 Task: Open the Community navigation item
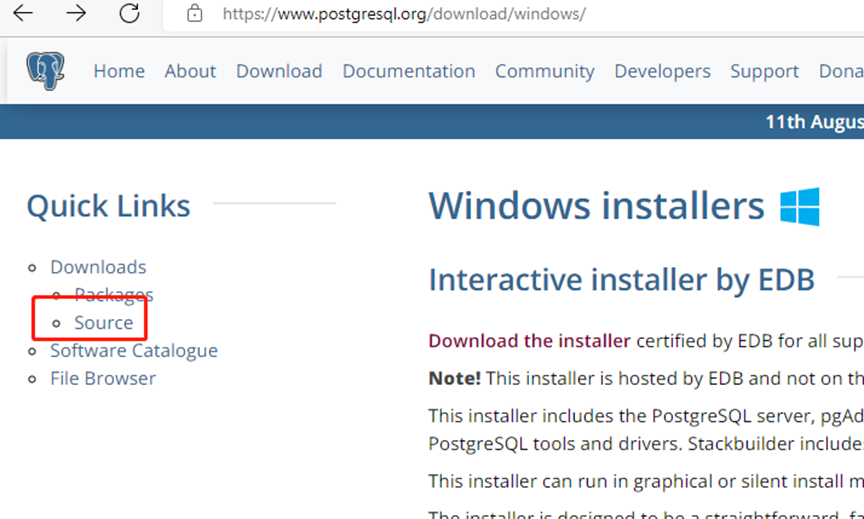pyautogui.click(x=544, y=71)
